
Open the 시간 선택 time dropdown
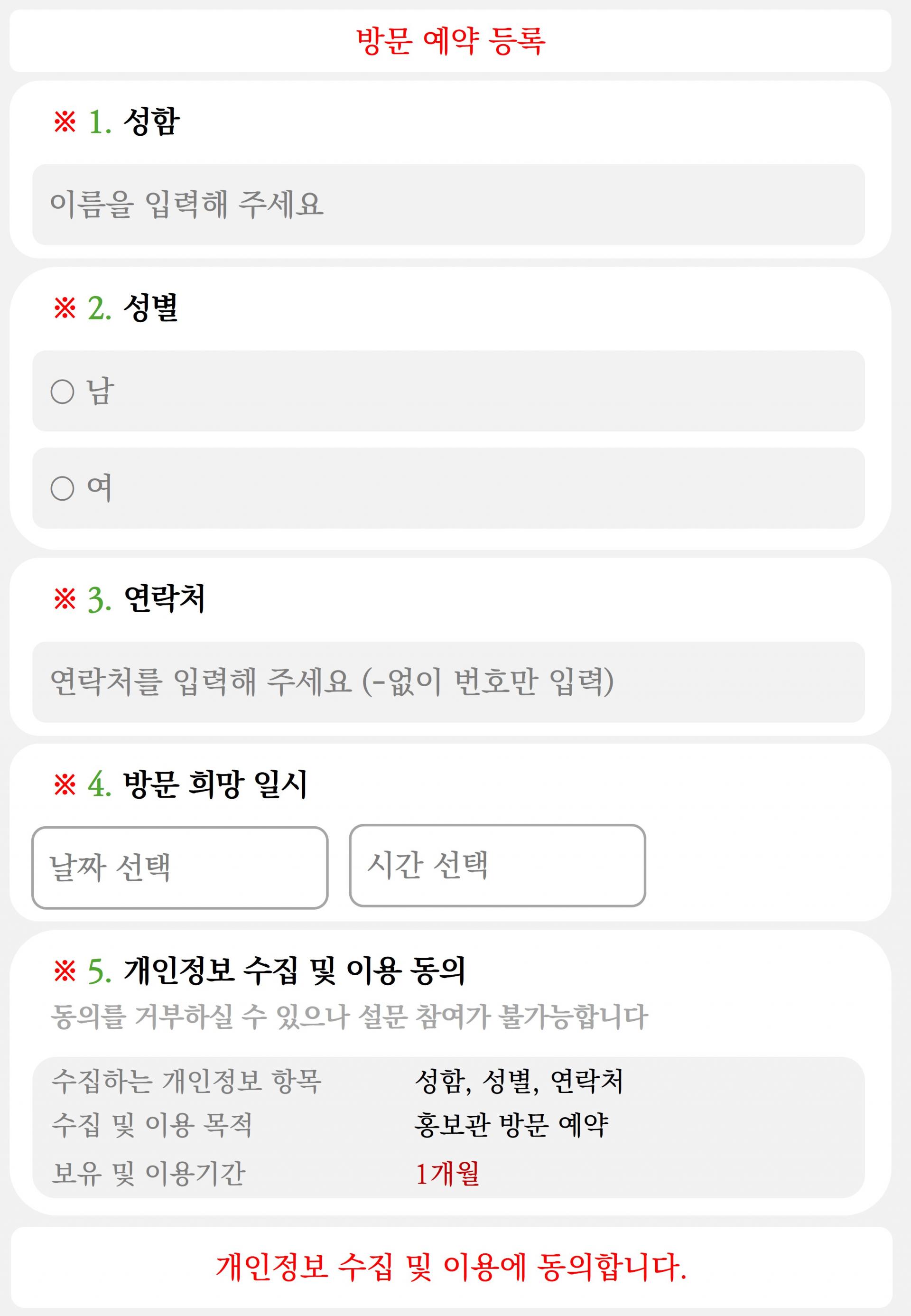click(497, 866)
